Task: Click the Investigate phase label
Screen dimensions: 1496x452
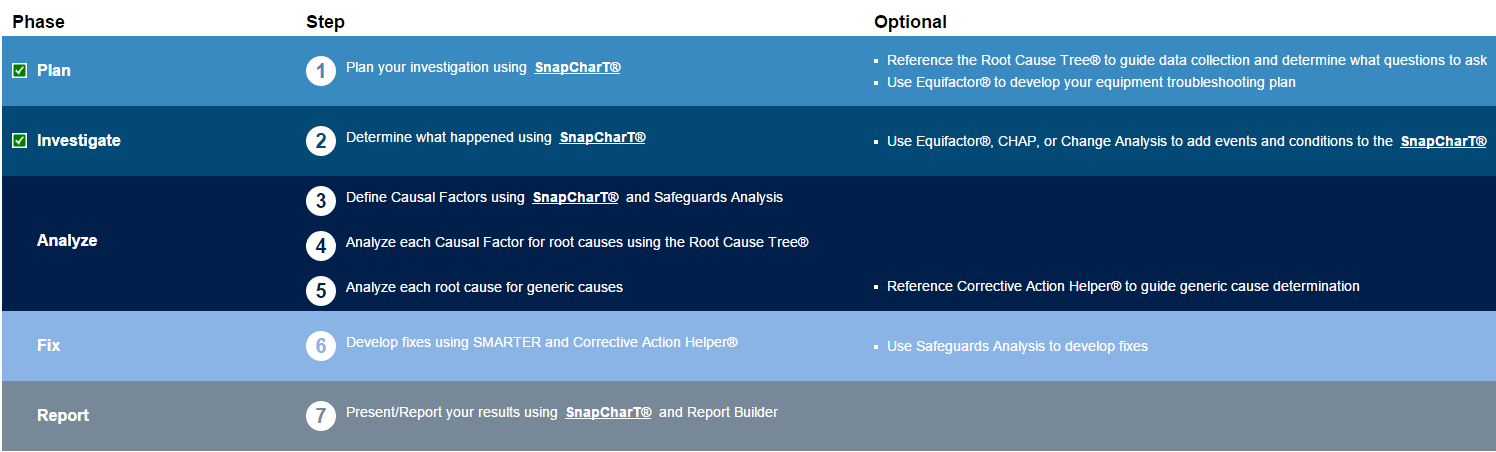Action: pos(79,141)
